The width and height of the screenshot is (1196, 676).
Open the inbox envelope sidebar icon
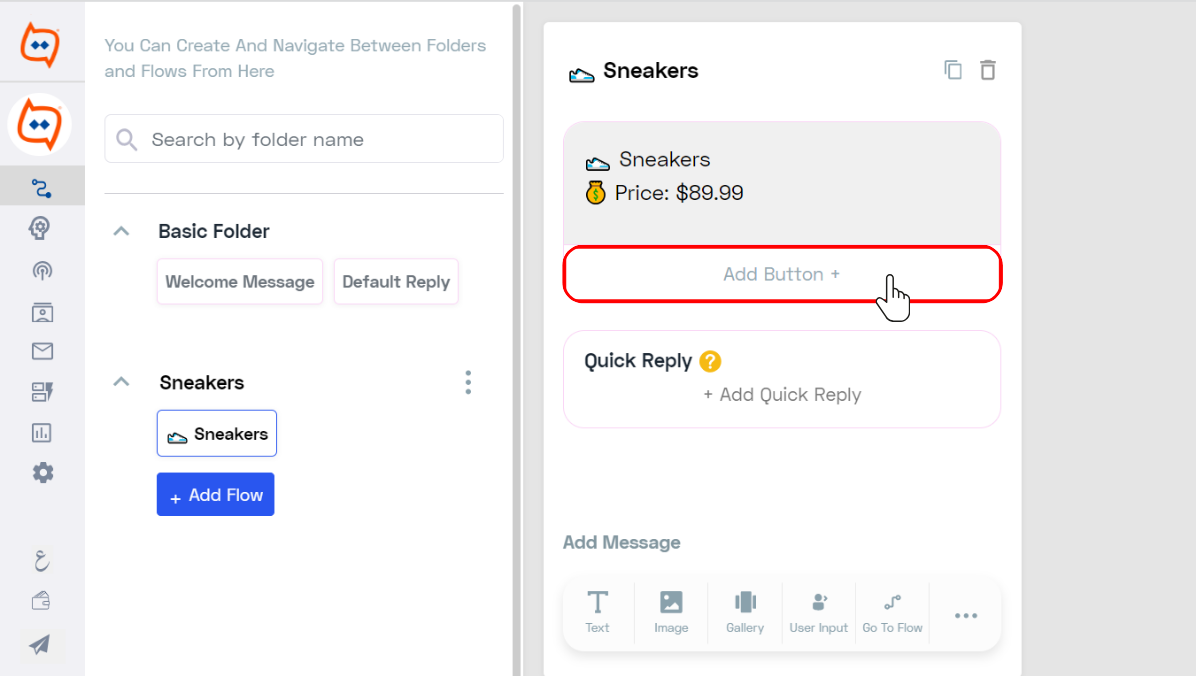tap(42, 351)
